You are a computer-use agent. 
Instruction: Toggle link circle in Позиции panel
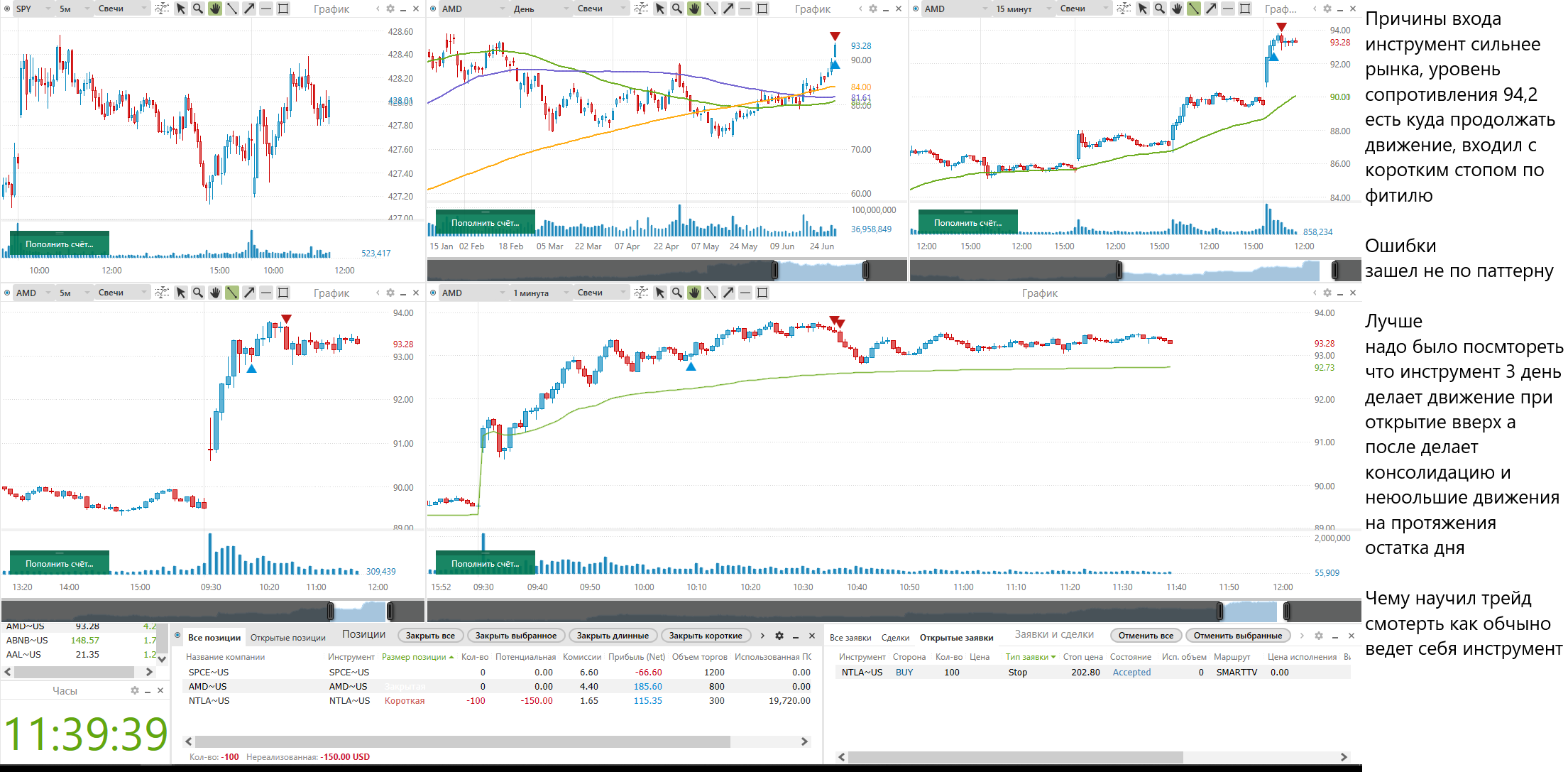[178, 636]
